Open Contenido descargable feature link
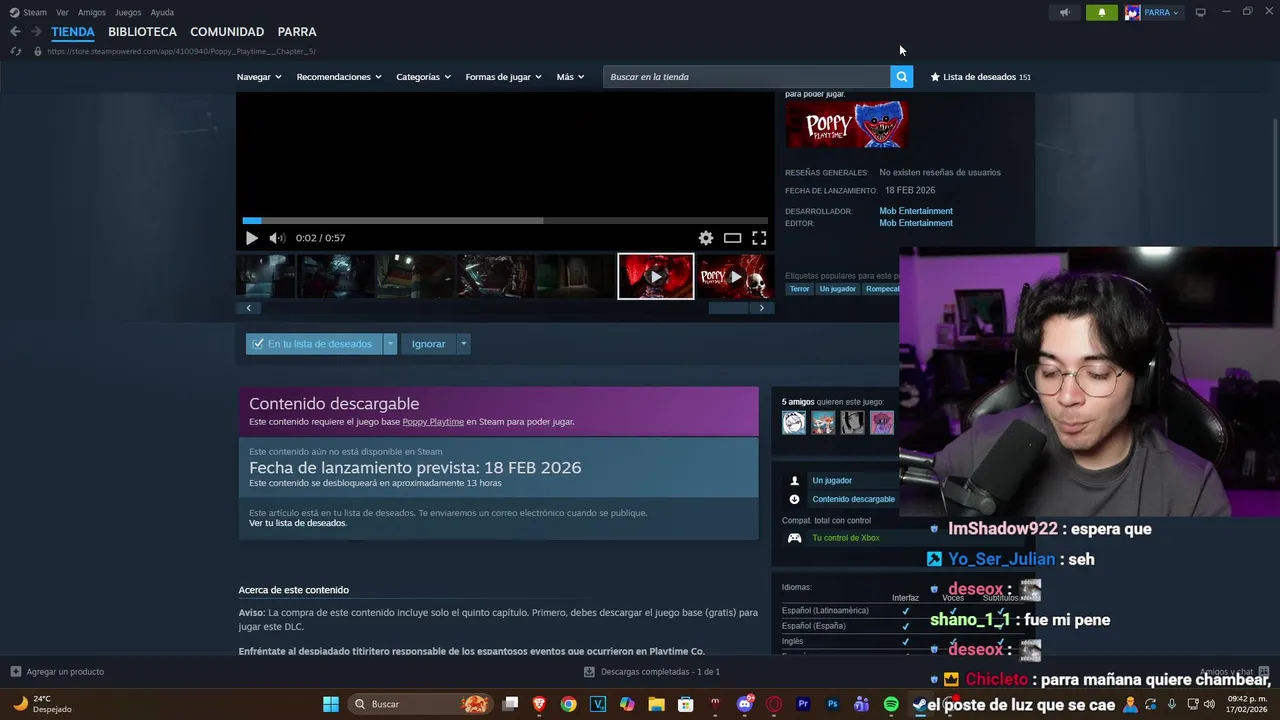Image resolution: width=1280 pixels, height=720 pixels. 853,499
